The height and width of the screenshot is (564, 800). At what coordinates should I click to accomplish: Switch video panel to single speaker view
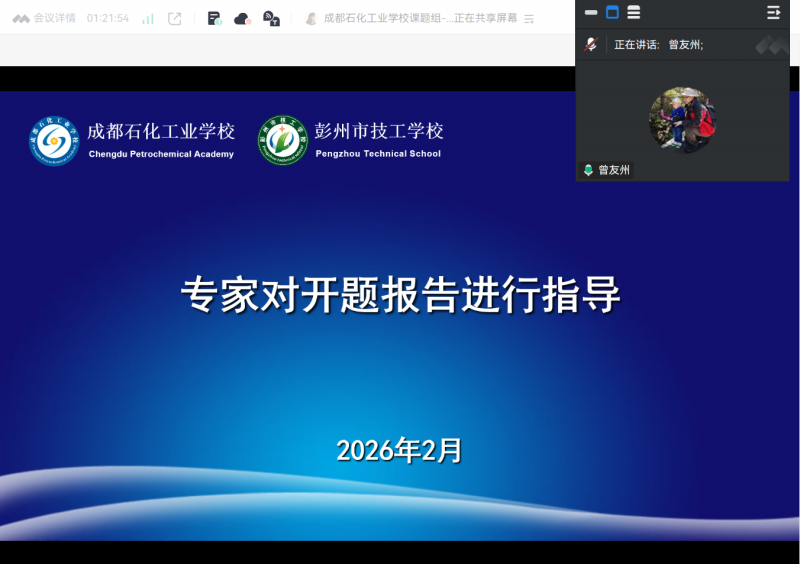[x=612, y=13]
